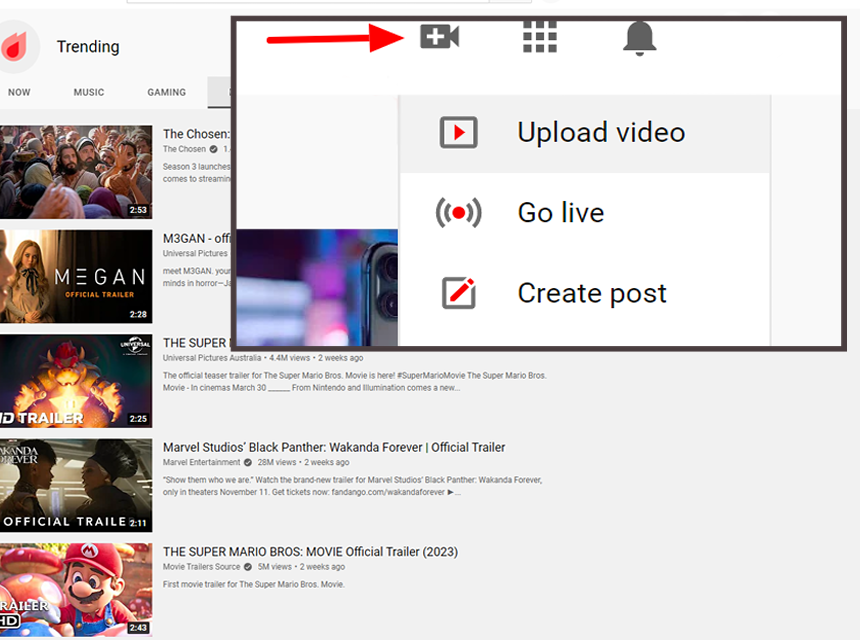Visit the Marvel Entertainment channel
The width and height of the screenshot is (860, 640).
point(201,462)
